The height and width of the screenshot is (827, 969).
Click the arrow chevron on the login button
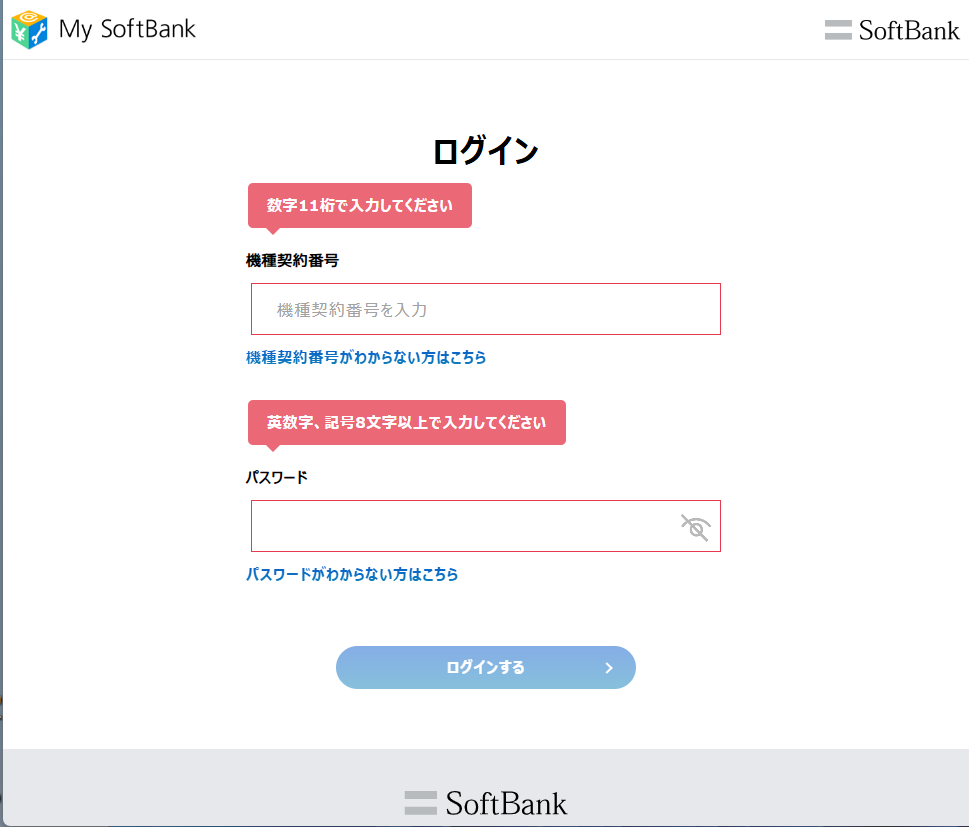pyautogui.click(x=609, y=668)
